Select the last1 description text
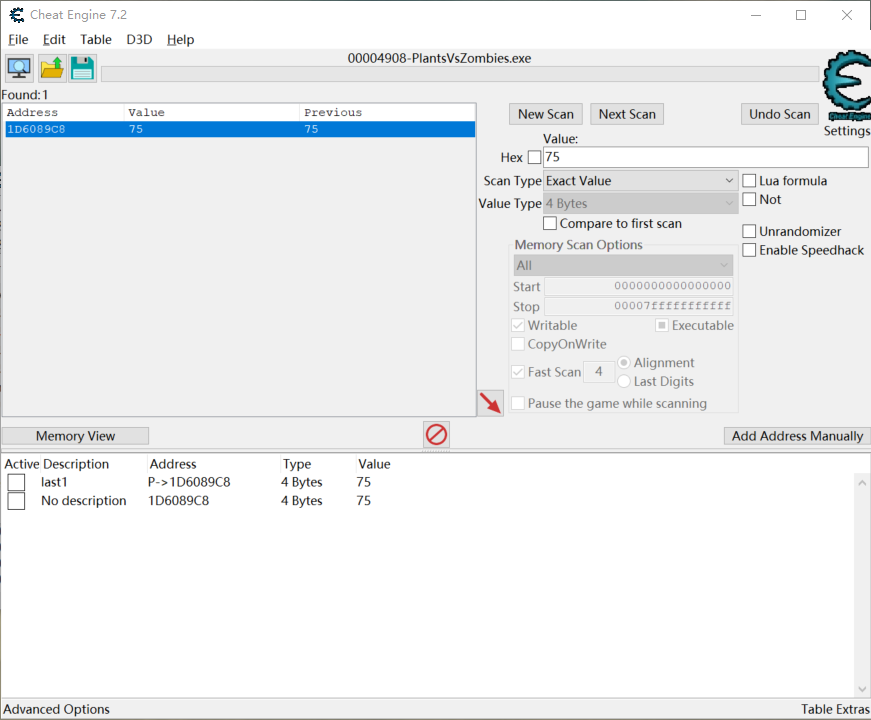The image size is (871, 720). click(x=54, y=482)
